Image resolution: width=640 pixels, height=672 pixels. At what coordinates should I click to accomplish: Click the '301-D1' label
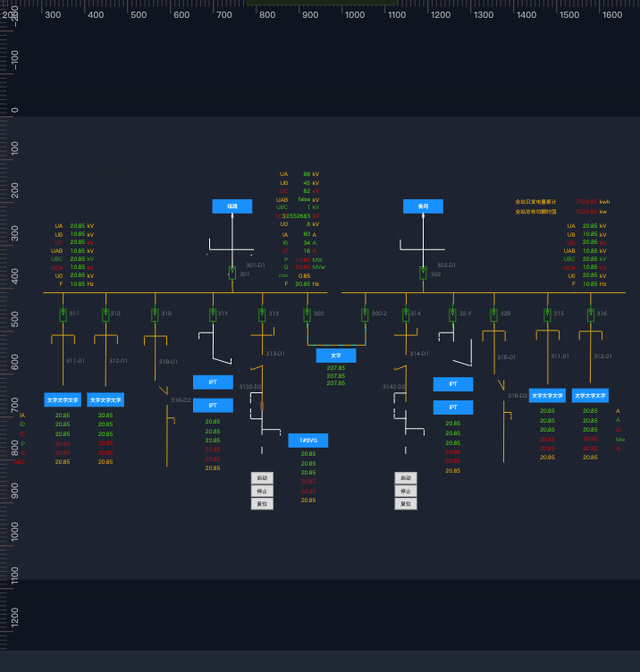pyautogui.click(x=256, y=265)
